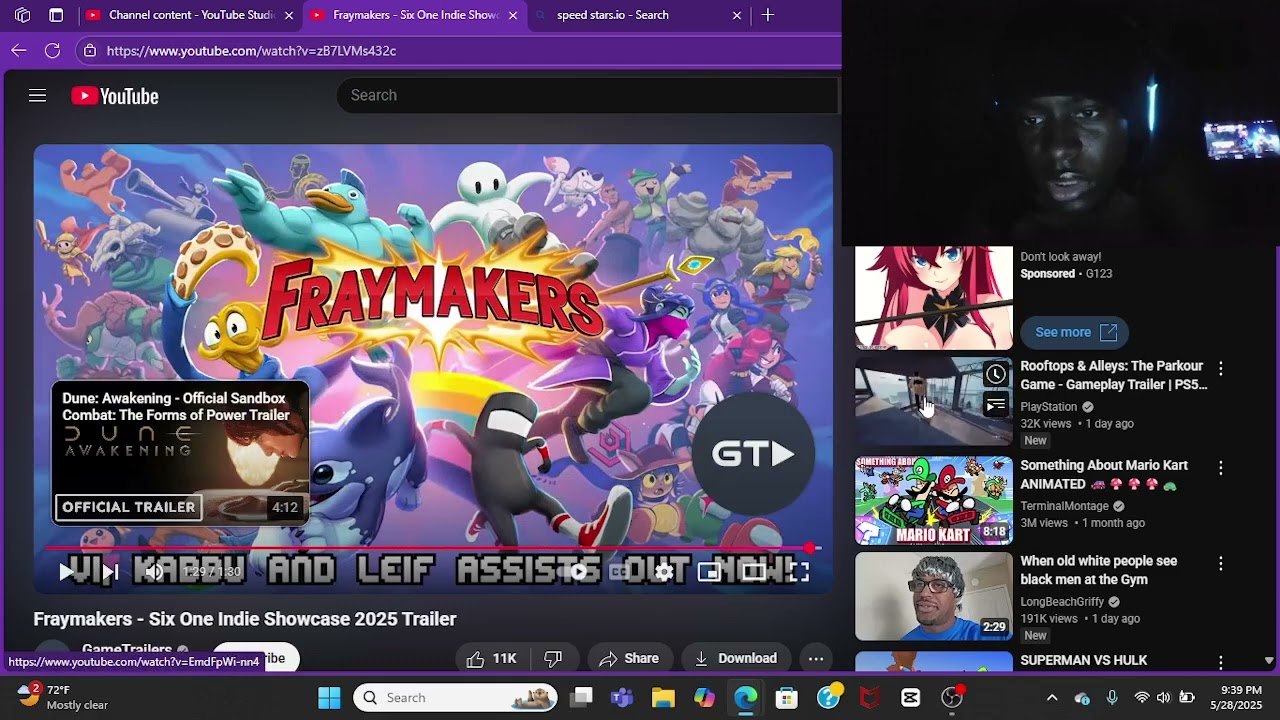Click the Dislike thumbs-down icon

tap(553, 658)
